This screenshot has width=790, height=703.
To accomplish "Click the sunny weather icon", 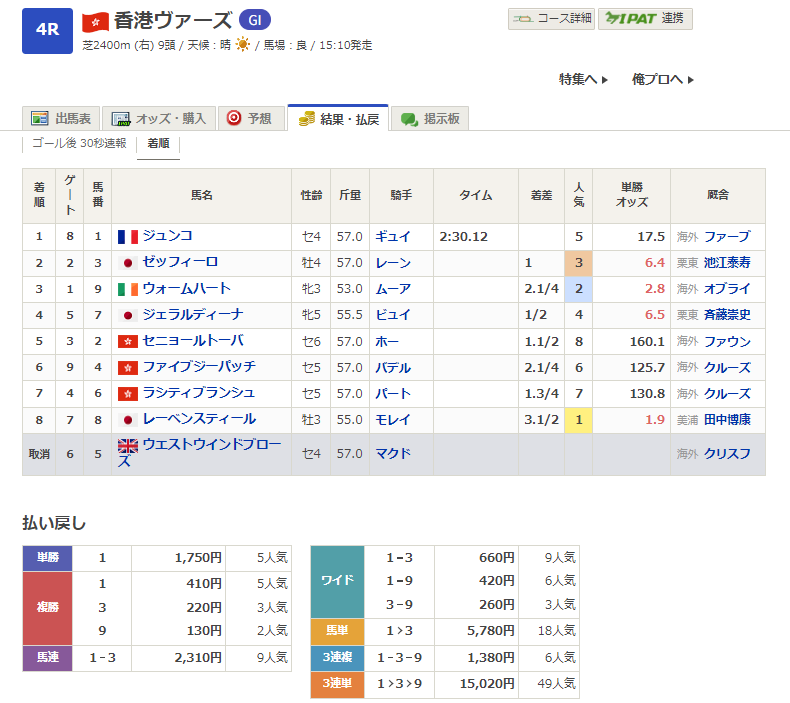I will click(x=242, y=46).
